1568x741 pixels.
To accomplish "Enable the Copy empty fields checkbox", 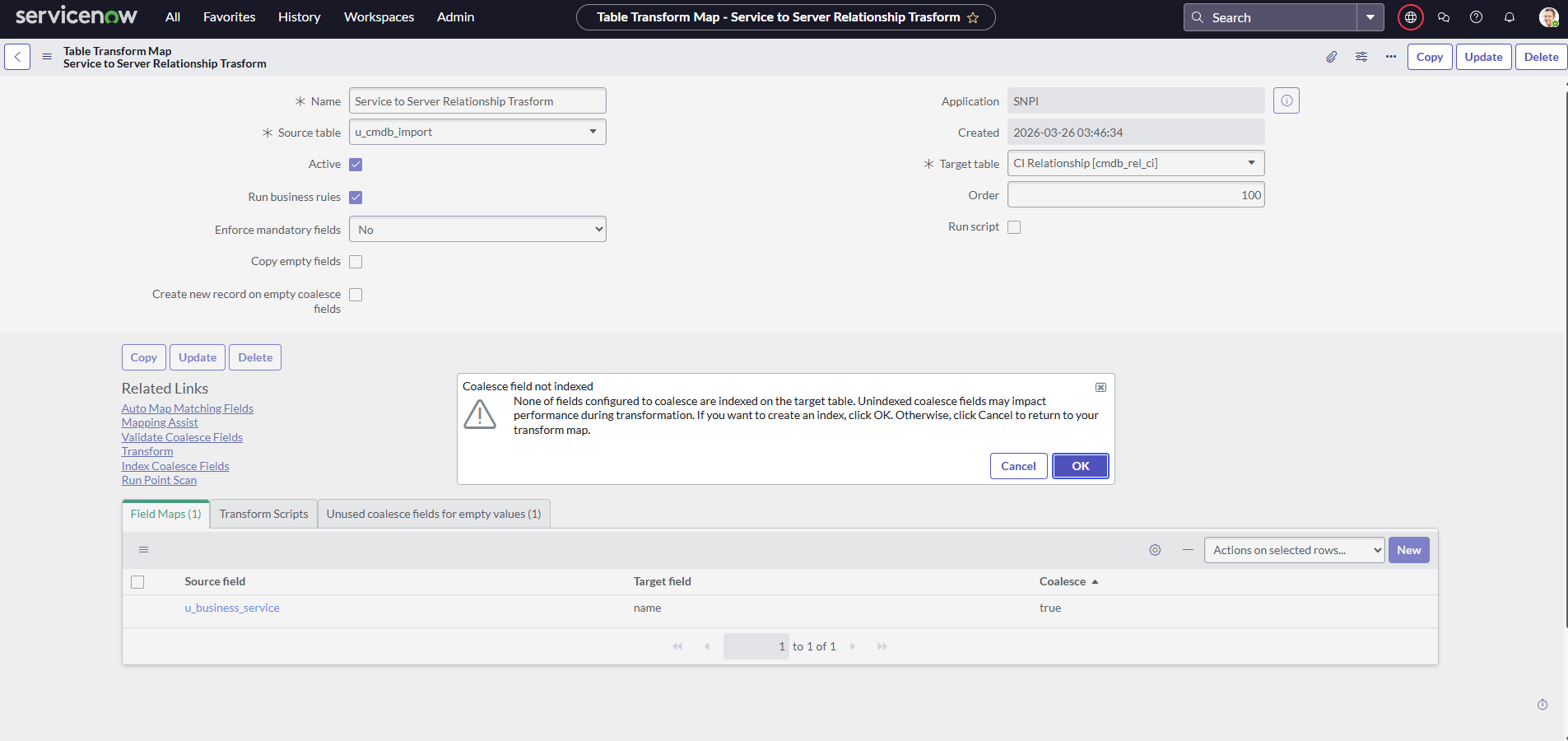I will click(x=356, y=262).
